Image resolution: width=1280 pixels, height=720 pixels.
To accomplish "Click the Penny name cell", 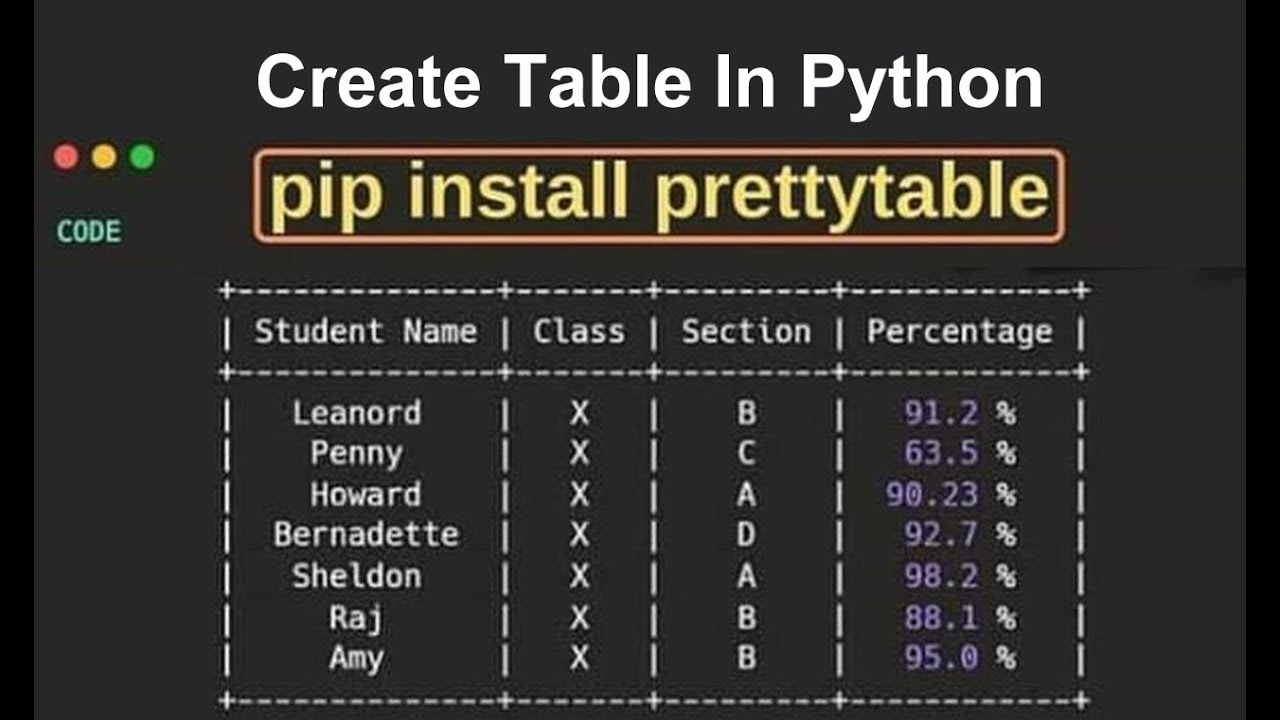I will click(x=356, y=454).
